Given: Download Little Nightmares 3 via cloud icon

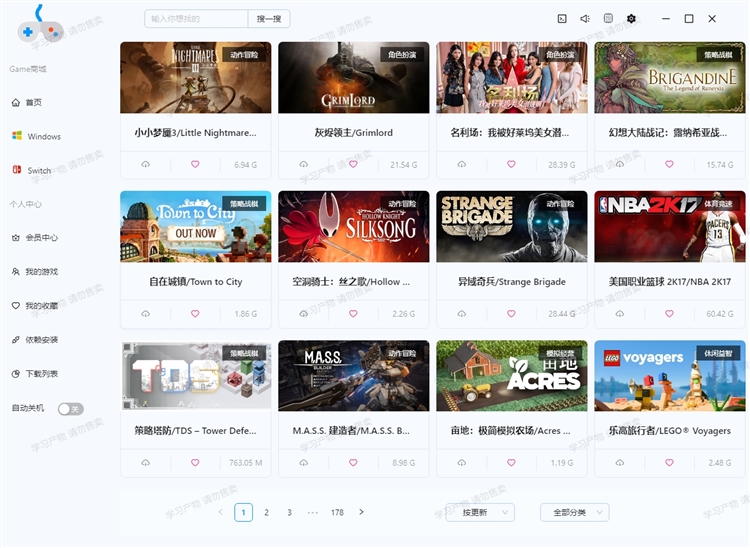Looking at the screenshot, I should pyautogui.click(x=145, y=164).
